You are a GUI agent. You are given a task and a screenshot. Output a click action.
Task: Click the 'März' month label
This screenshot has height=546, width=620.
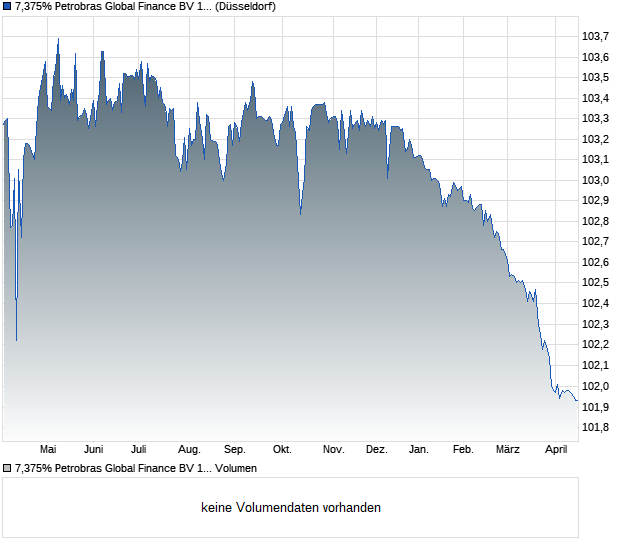coord(507,450)
